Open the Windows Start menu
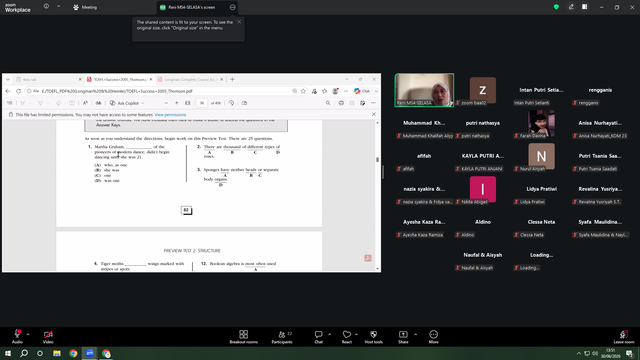640x360 pixels. click(x=8, y=353)
